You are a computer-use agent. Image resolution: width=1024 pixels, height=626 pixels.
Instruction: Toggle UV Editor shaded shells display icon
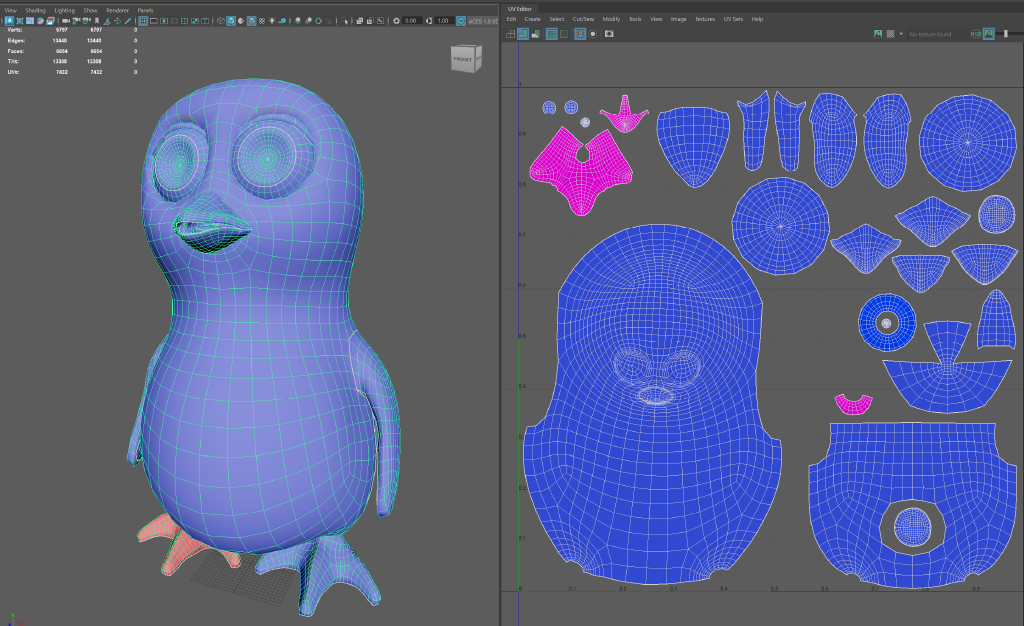tap(523, 33)
